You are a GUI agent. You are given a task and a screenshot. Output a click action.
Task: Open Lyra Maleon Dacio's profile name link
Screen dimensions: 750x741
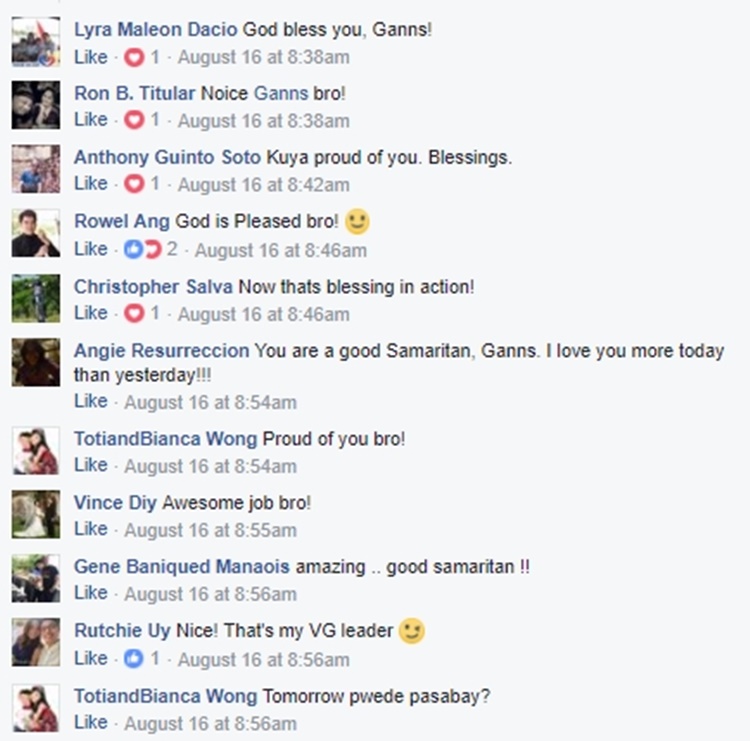[x=155, y=30]
